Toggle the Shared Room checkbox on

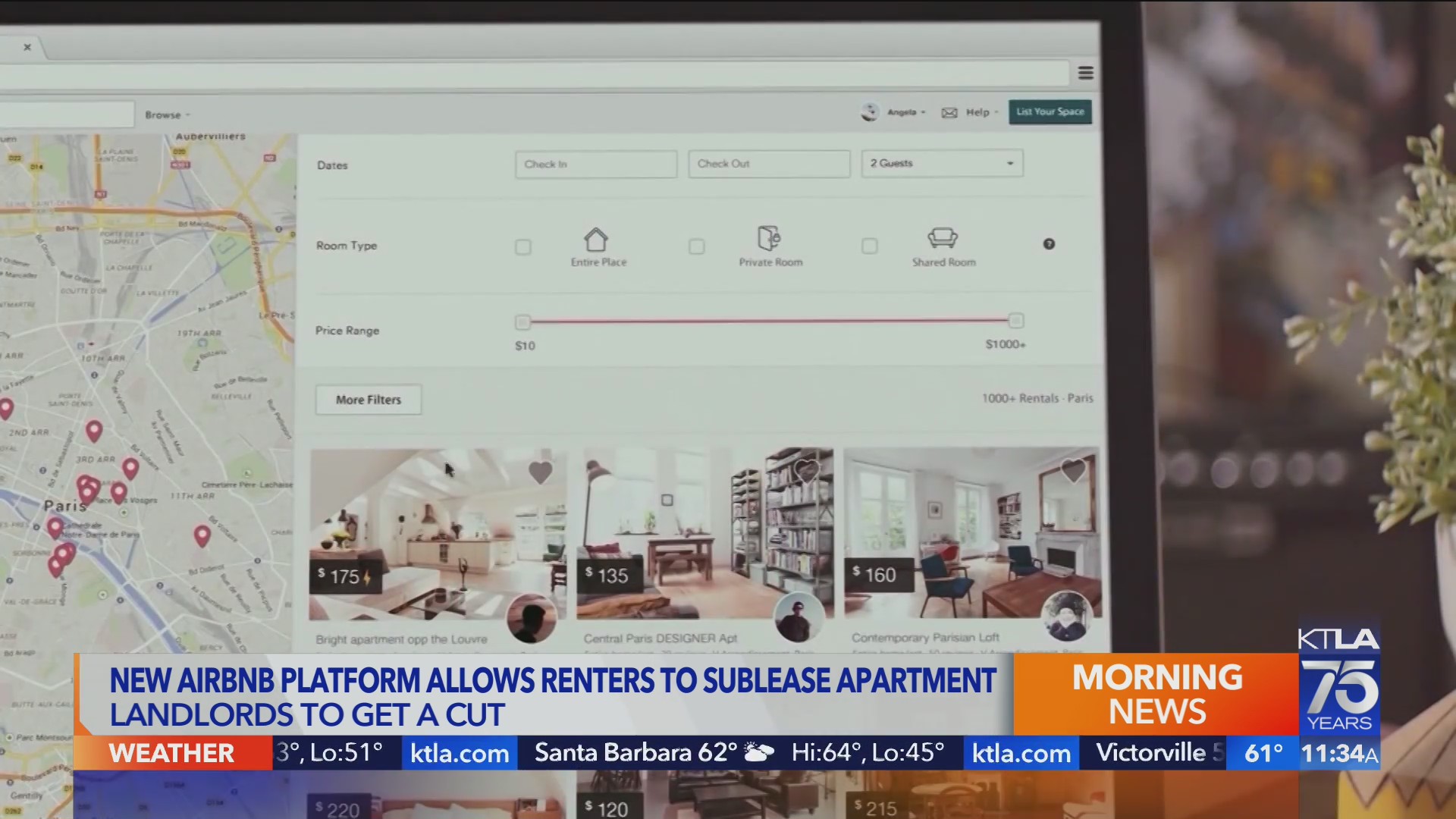pyautogui.click(x=869, y=245)
